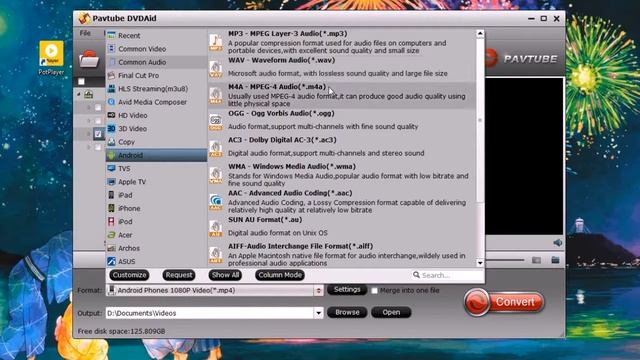Choose the Common Video category icon
This screenshot has height=360, width=640.
[111, 49]
